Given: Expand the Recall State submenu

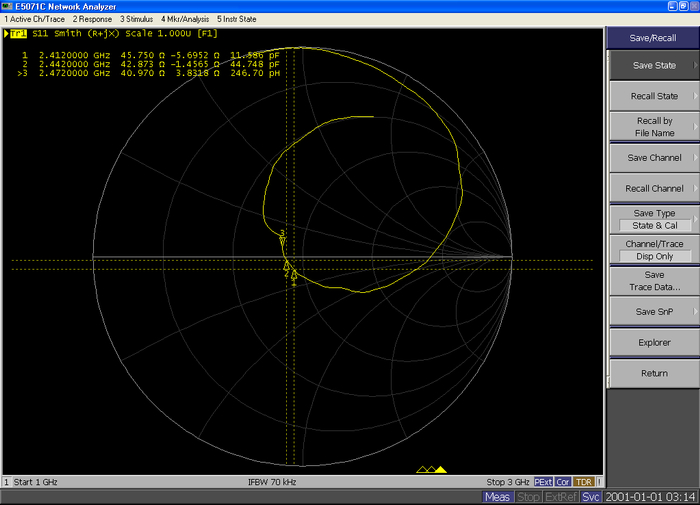Looking at the screenshot, I should point(654,96).
